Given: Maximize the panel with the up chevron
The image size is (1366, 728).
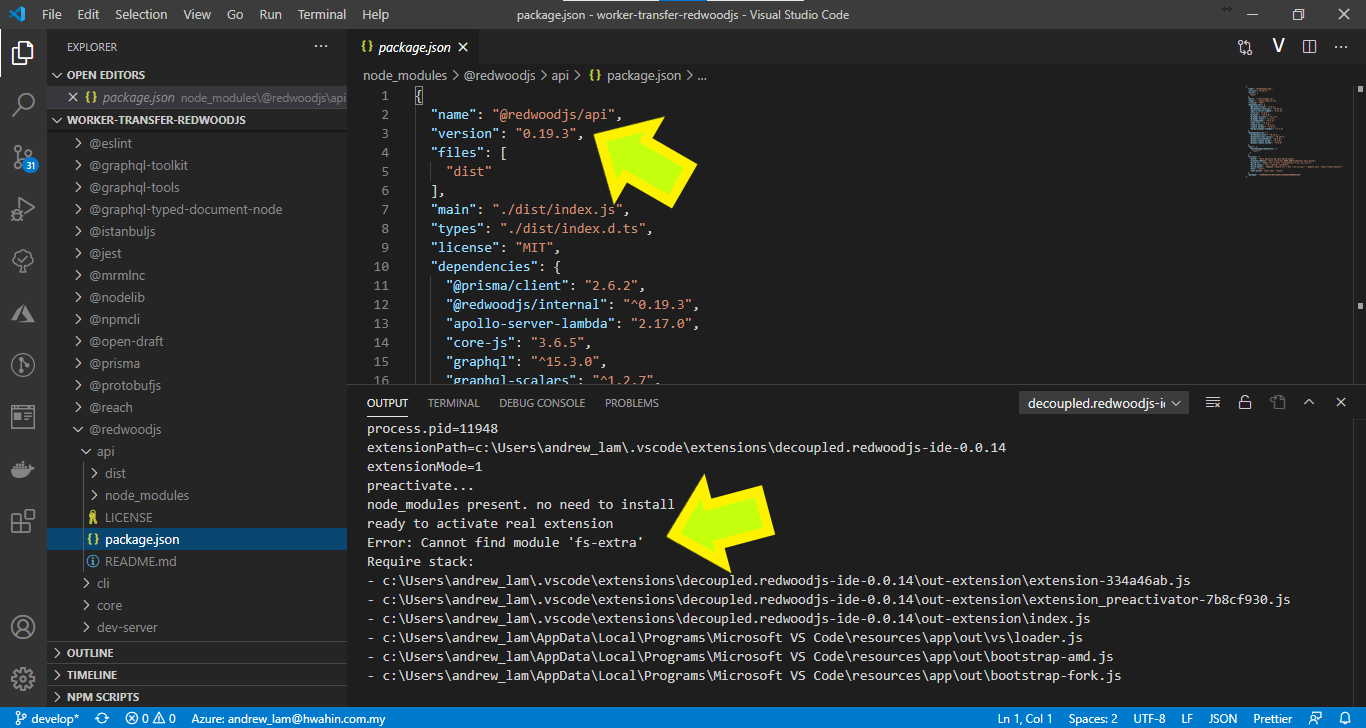Looking at the screenshot, I should pos(1309,403).
